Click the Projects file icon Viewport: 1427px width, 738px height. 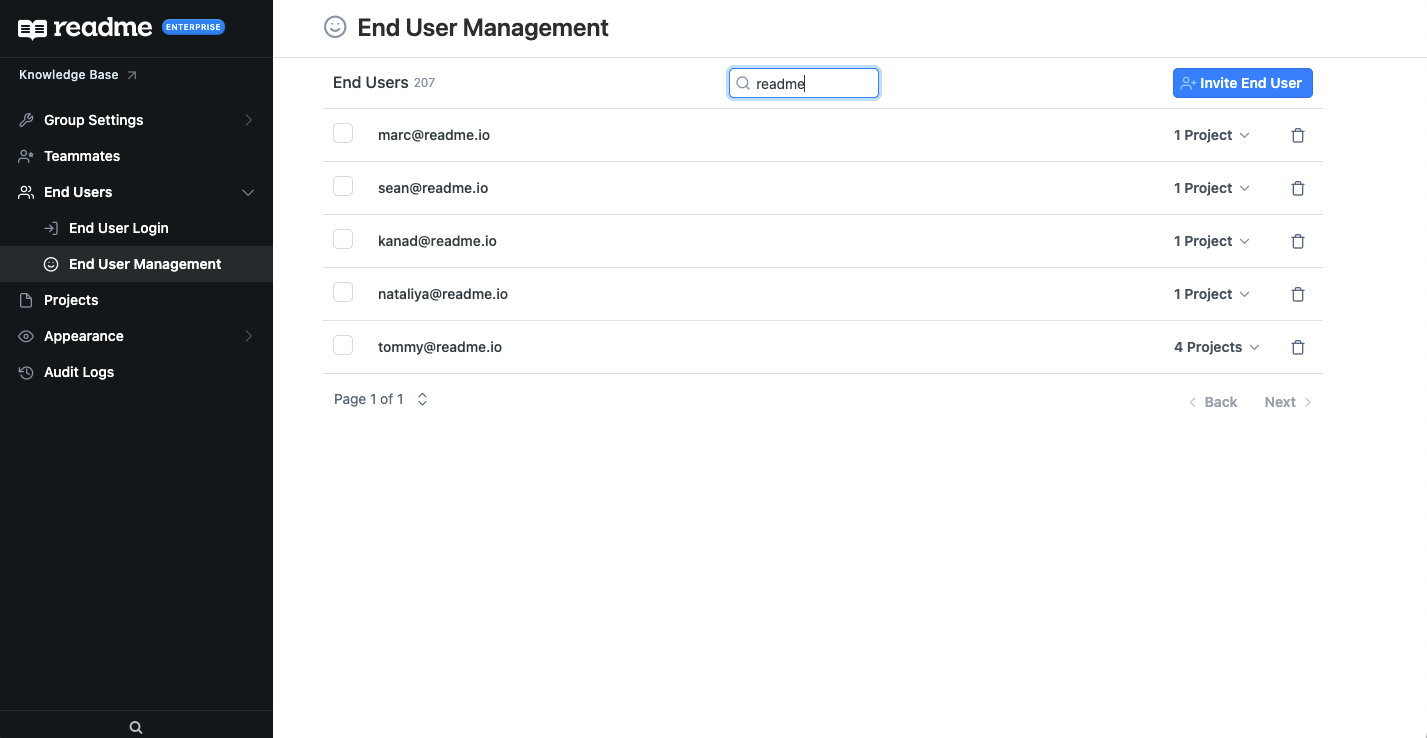pos(27,300)
